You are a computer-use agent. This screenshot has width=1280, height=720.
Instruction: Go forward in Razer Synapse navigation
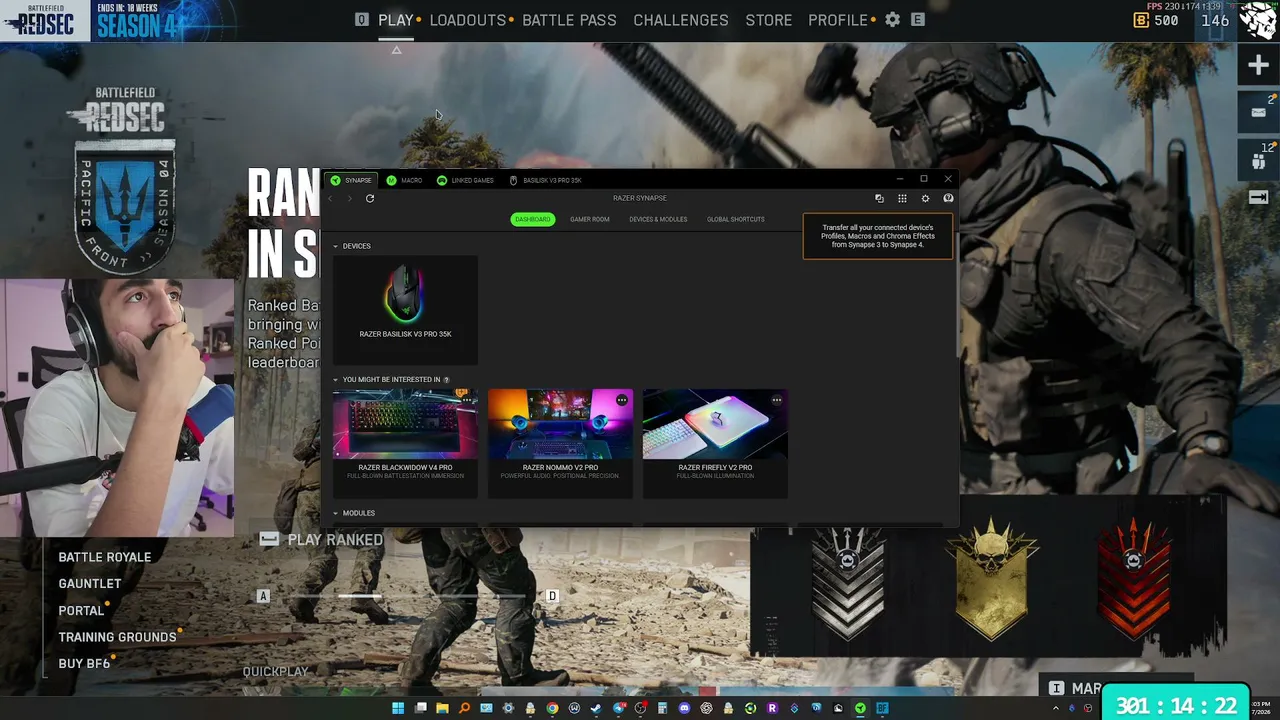tap(349, 198)
